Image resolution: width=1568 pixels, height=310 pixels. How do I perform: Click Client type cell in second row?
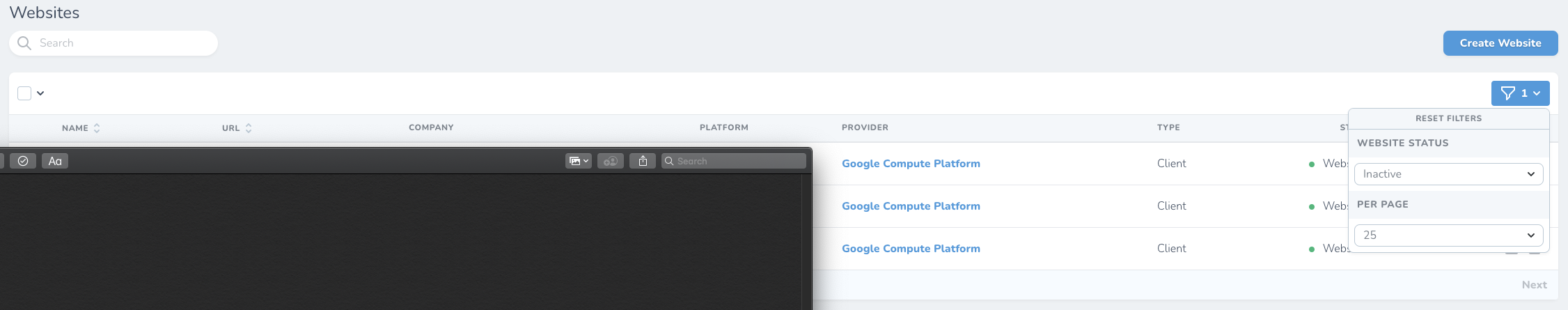pyautogui.click(x=1172, y=206)
